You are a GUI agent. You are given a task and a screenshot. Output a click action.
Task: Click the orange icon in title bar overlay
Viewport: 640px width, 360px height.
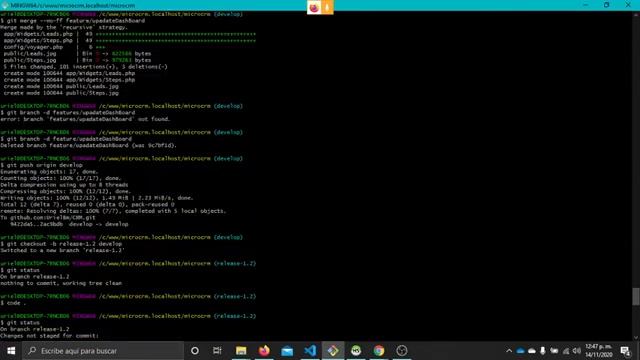[327, 7]
